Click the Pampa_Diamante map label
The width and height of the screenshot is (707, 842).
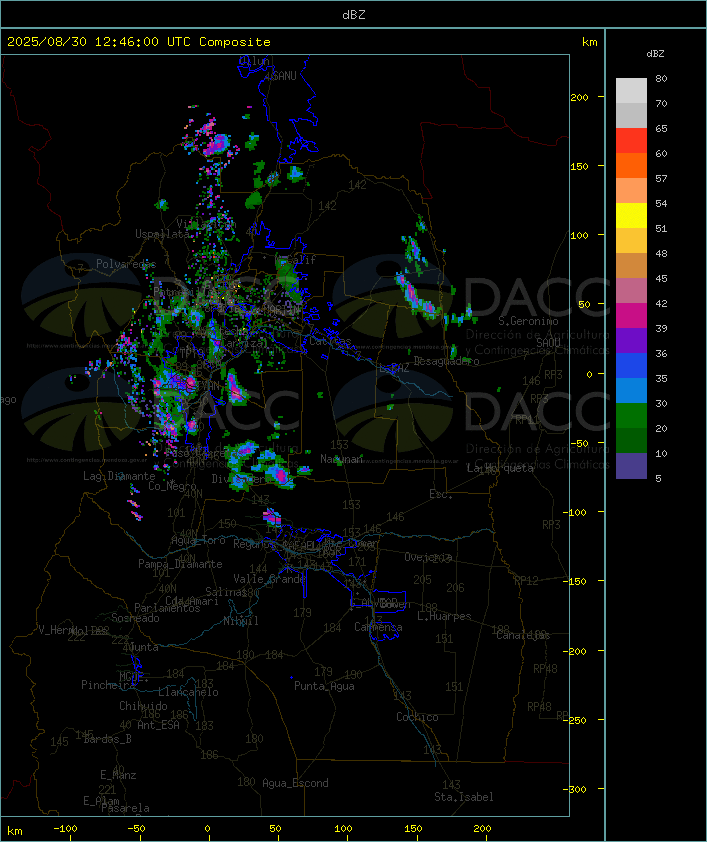click(x=180, y=564)
